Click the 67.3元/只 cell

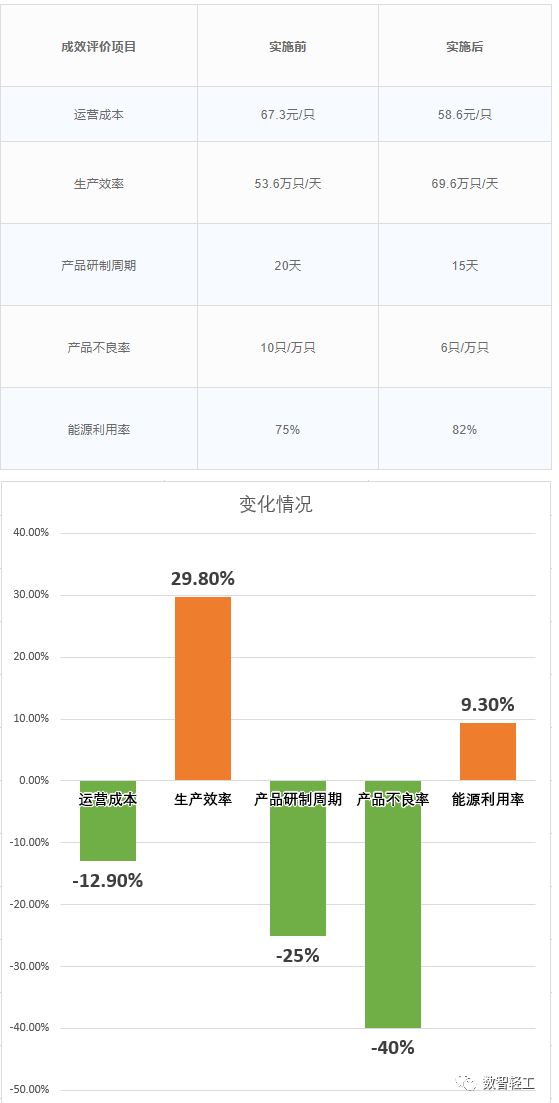(x=288, y=114)
